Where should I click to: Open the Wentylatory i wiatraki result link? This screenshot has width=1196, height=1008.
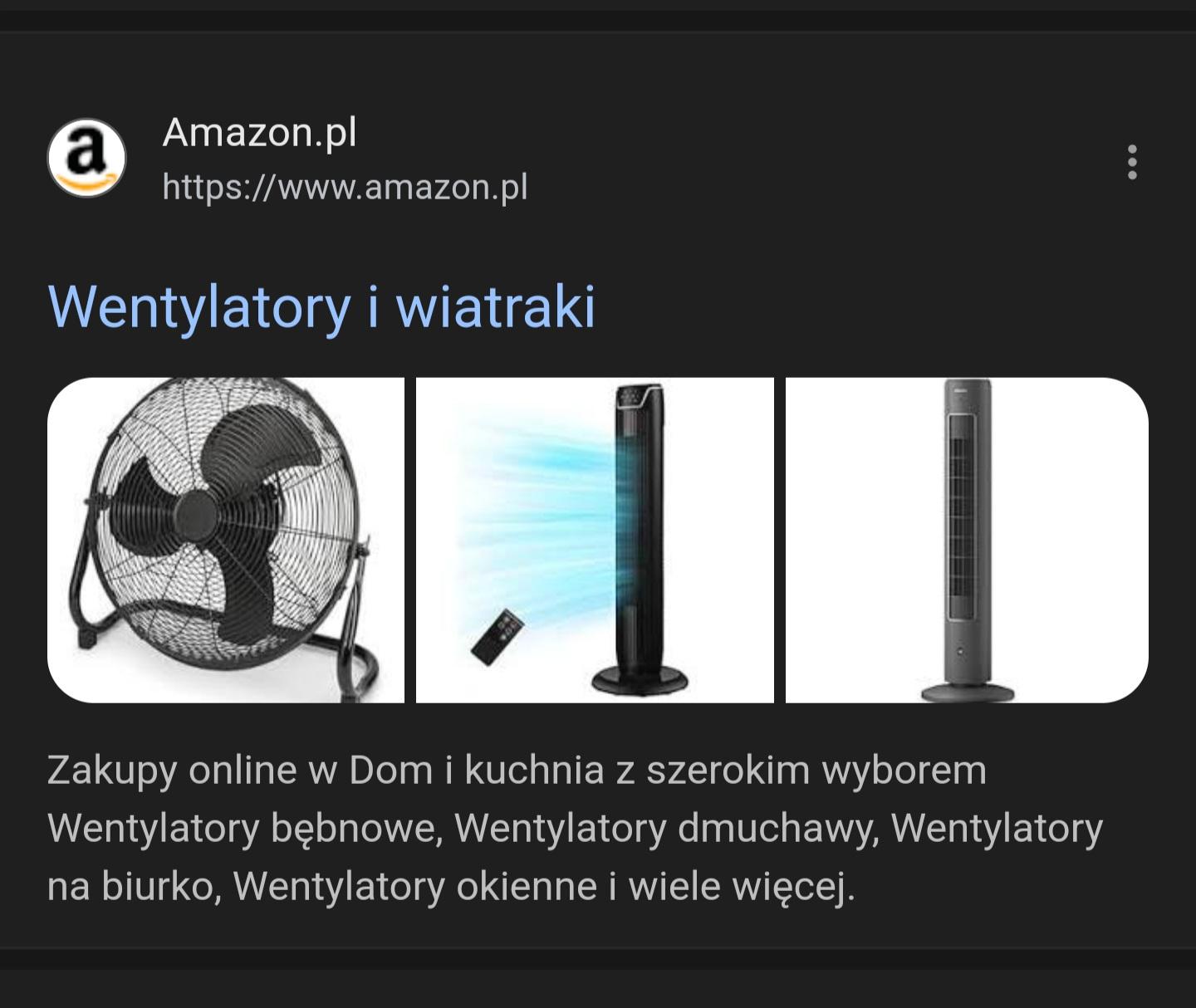coord(321,307)
